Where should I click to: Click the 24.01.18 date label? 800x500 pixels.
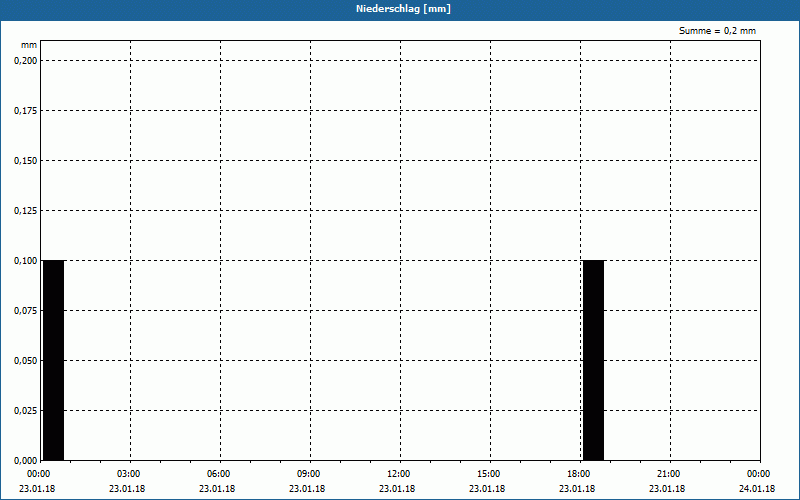point(757,489)
